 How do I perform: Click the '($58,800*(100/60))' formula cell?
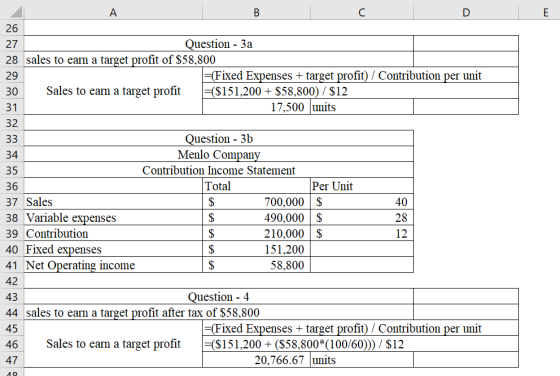pyautogui.click(x=360, y=344)
